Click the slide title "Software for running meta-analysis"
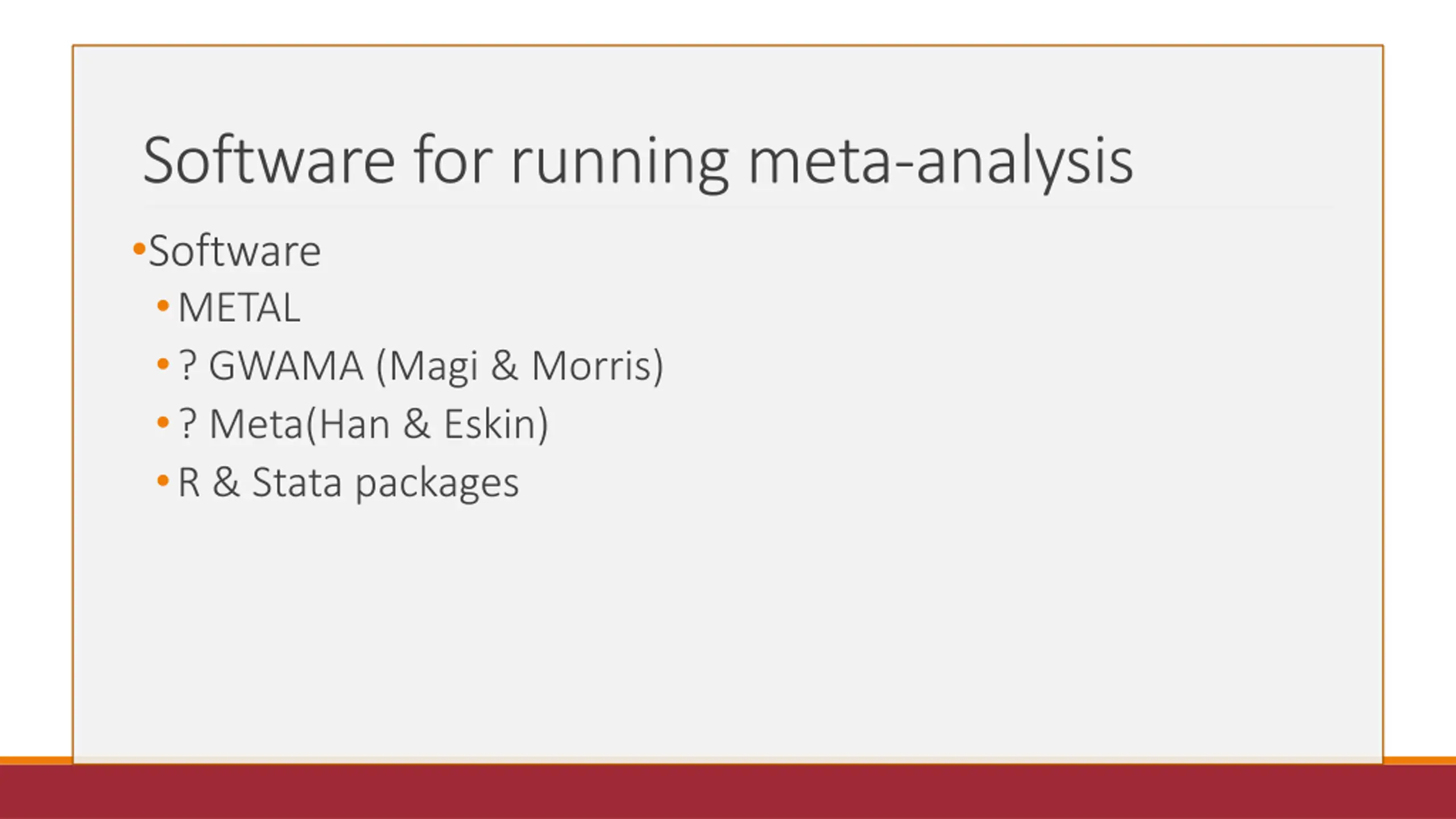 click(x=637, y=160)
